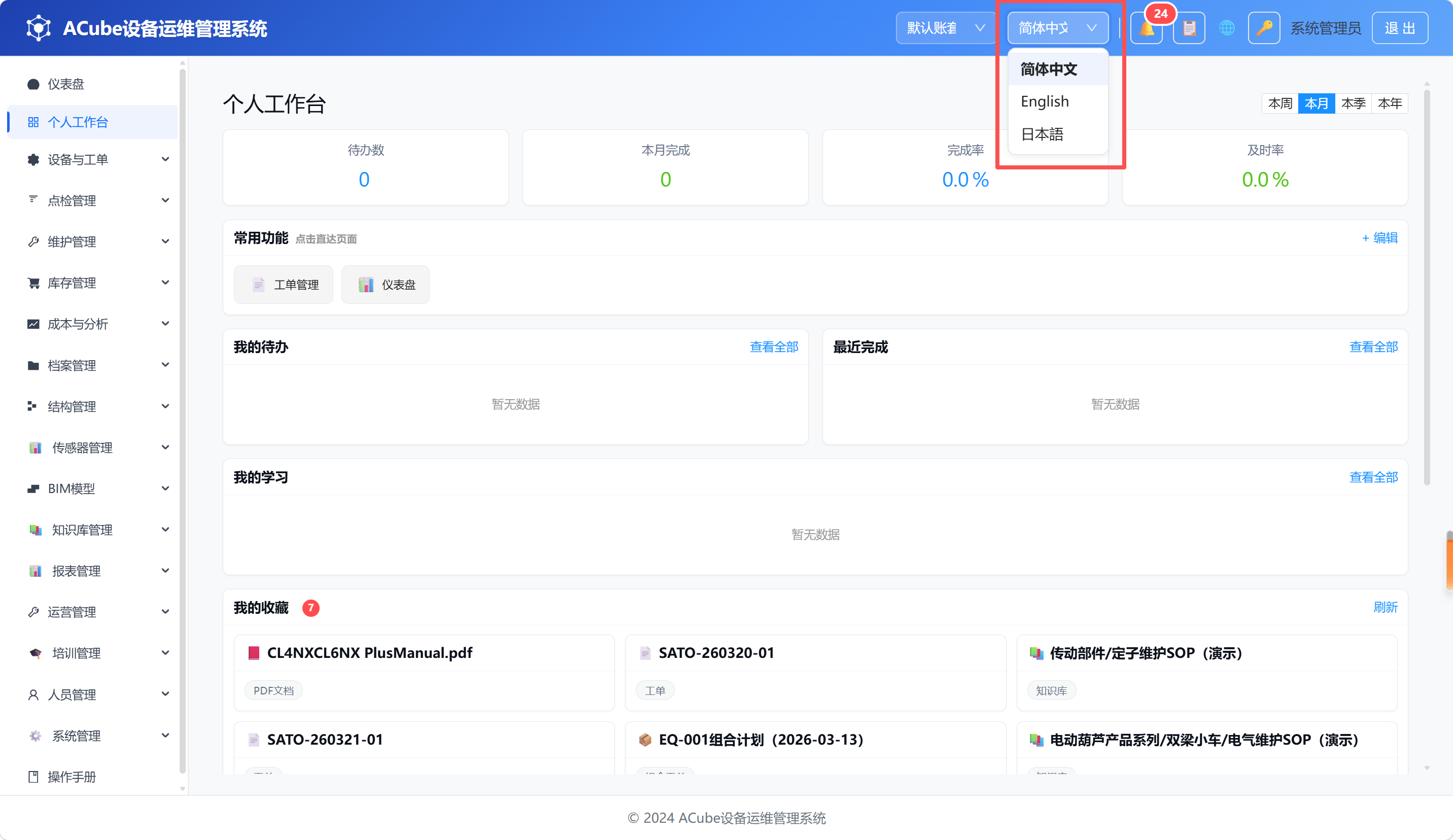Open the 电动葫芦产品系列 SOP favorite card

pyautogui.click(x=1206, y=747)
